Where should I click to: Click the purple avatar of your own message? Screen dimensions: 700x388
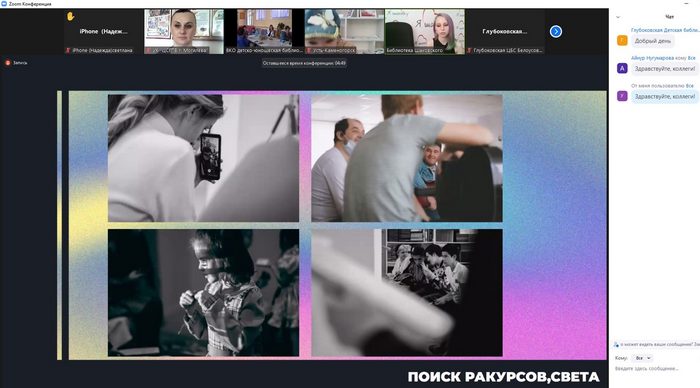coord(622,96)
